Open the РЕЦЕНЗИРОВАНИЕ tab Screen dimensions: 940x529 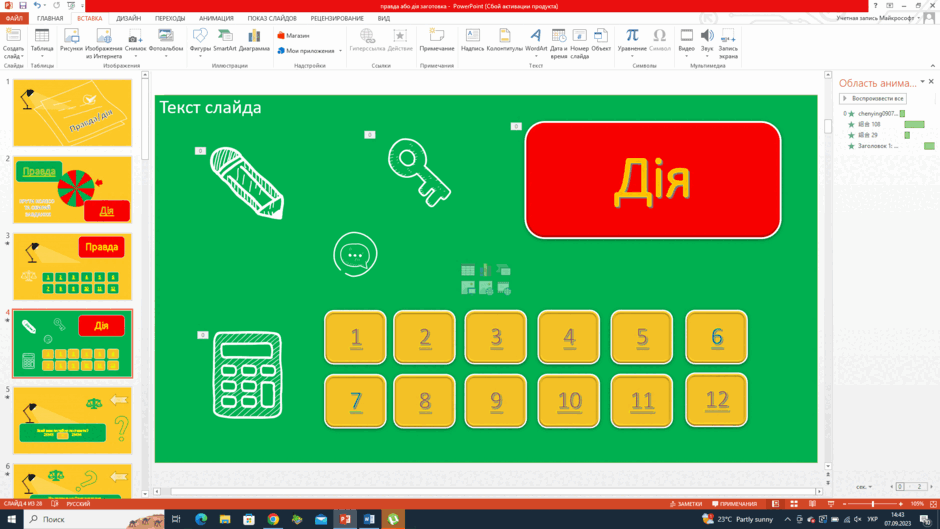pos(337,19)
